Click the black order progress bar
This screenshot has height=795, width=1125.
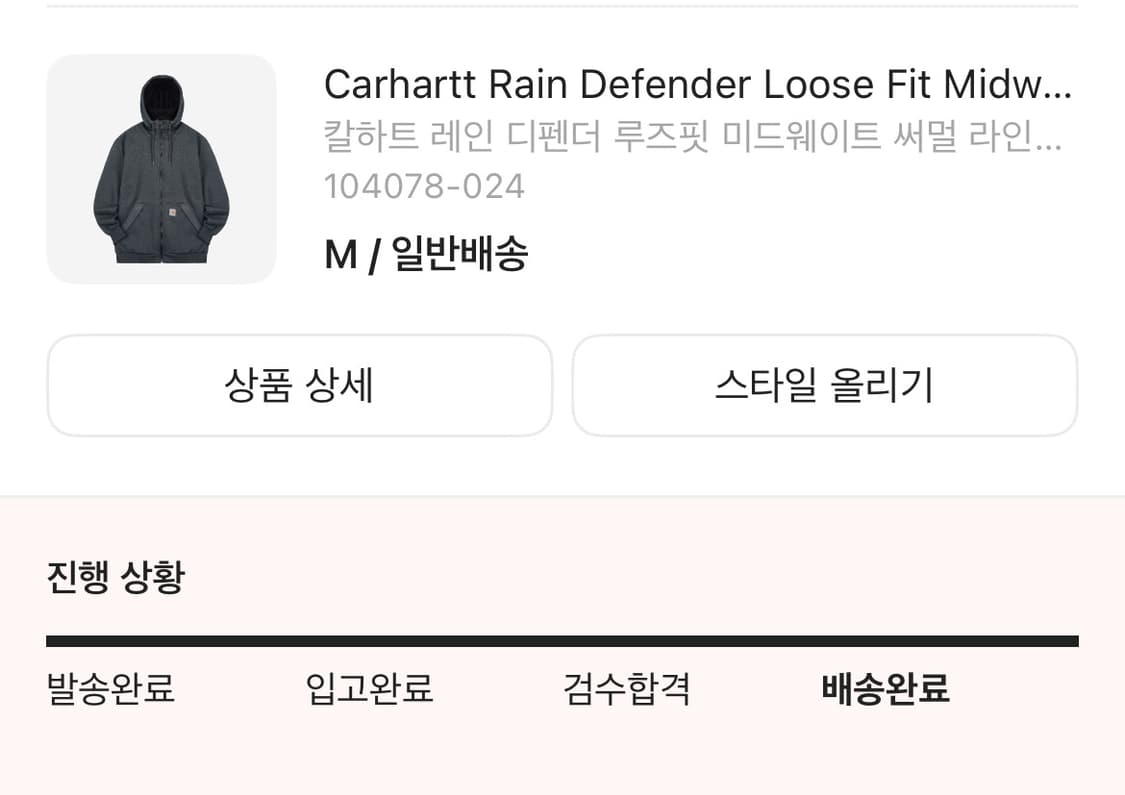(x=562, y=641)
